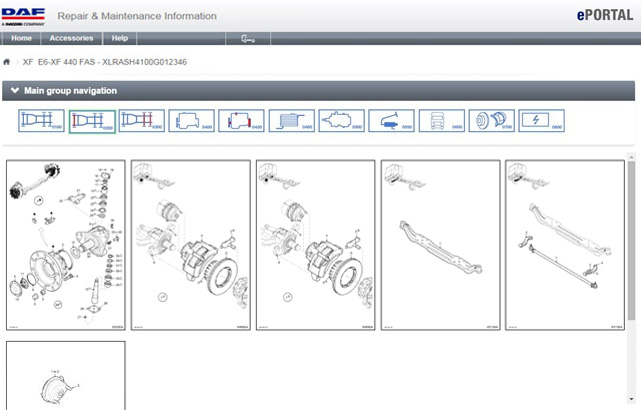Open the axle beam diagram thumbnail
Viewport: 641px width, 410px height.
coord(441,245)
